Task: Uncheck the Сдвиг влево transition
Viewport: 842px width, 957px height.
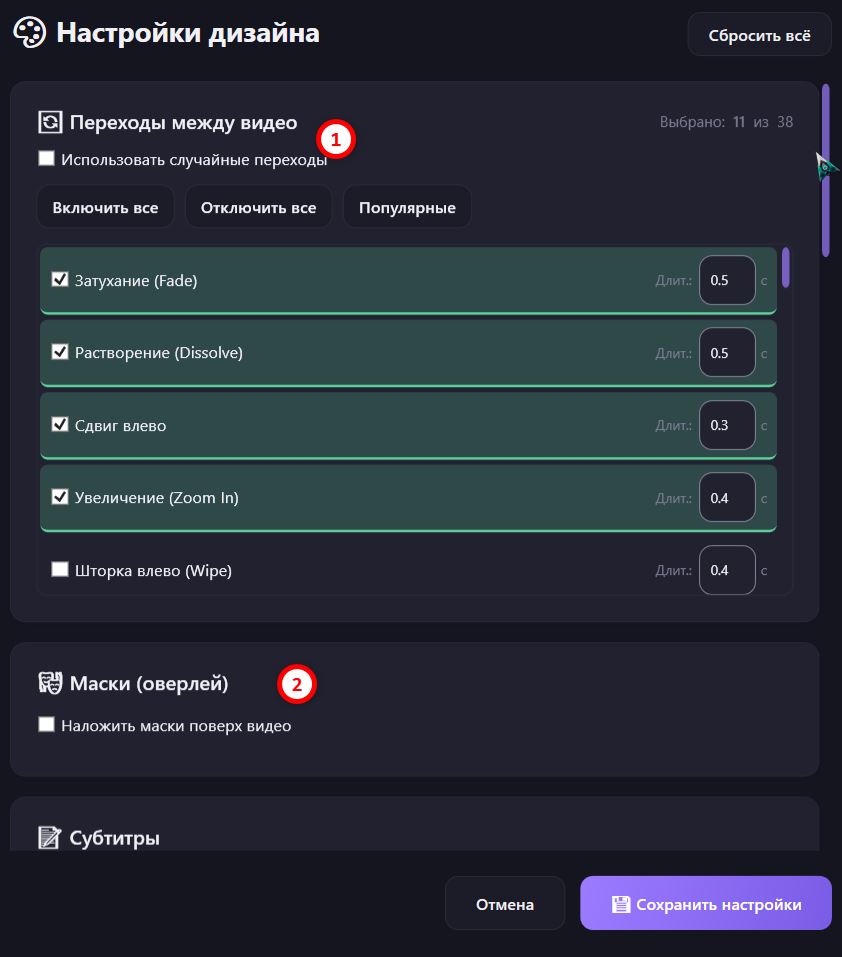Action: tap(60, 424)
